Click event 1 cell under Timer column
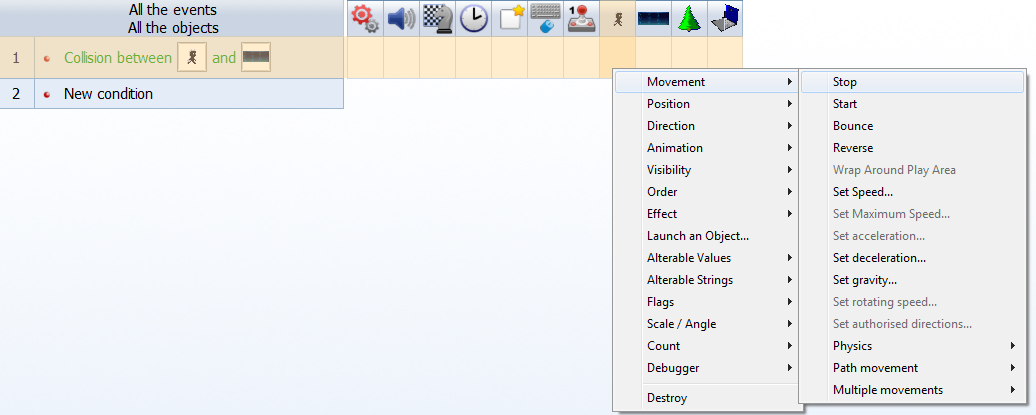 click(x=473, y=57)
